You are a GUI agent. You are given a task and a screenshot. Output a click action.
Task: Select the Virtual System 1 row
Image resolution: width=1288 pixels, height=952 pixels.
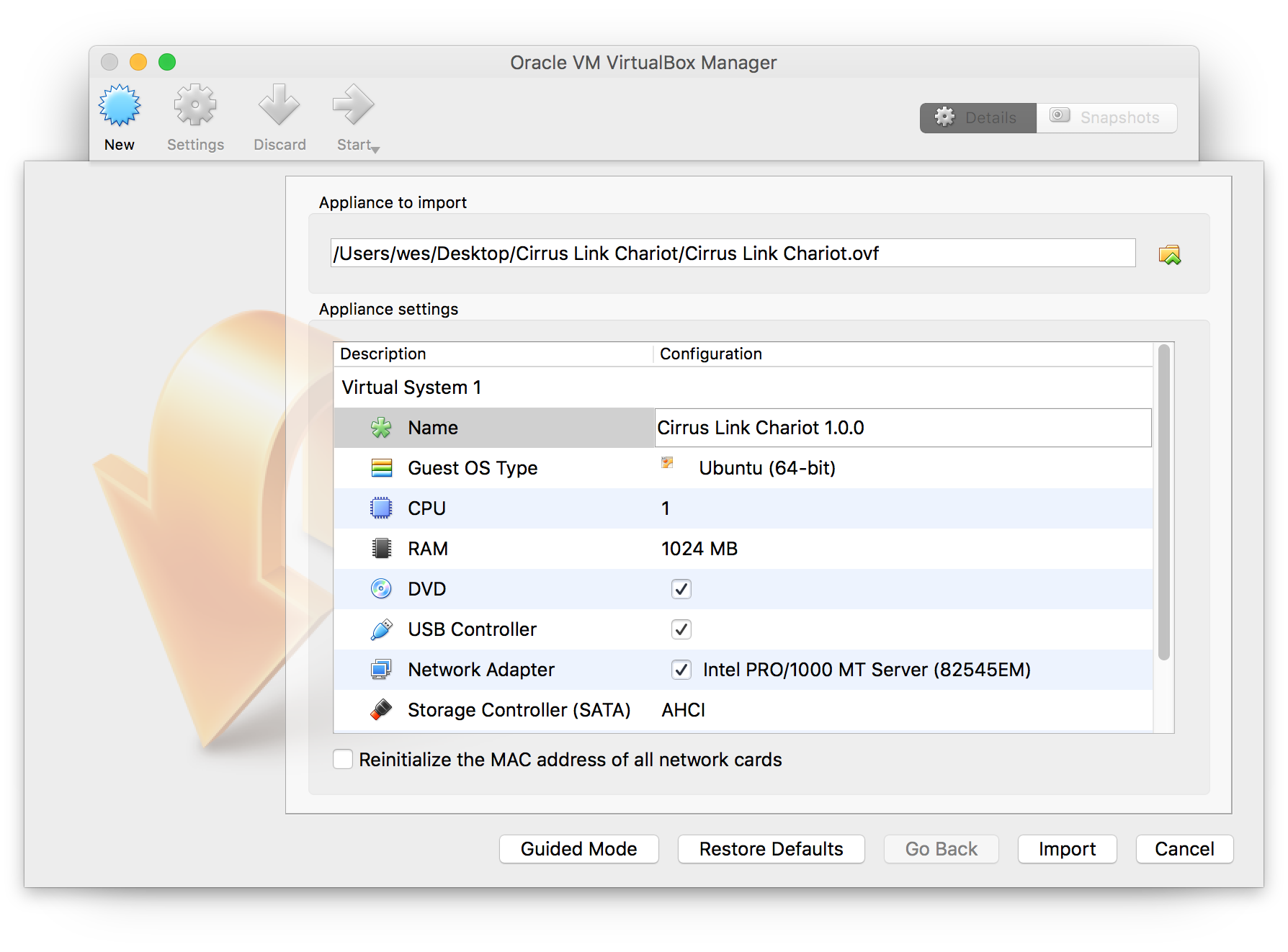pos(743,387)
